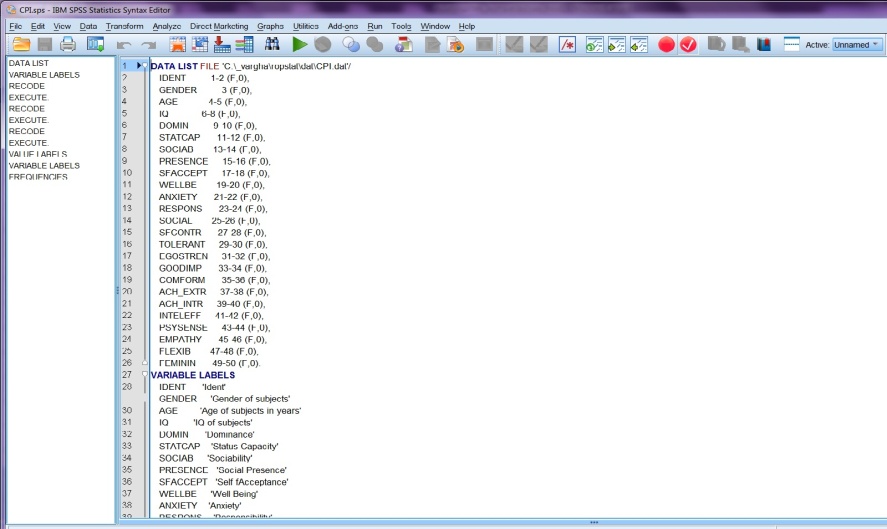Select FREQUENCIES in navigation pane
887x529 pixels.
[x=38, y=177]
